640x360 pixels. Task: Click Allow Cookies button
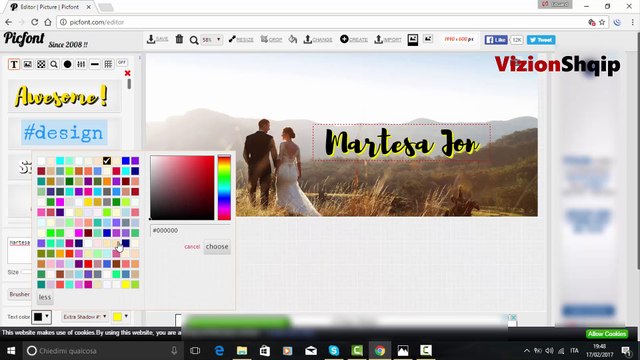point(607,333)
